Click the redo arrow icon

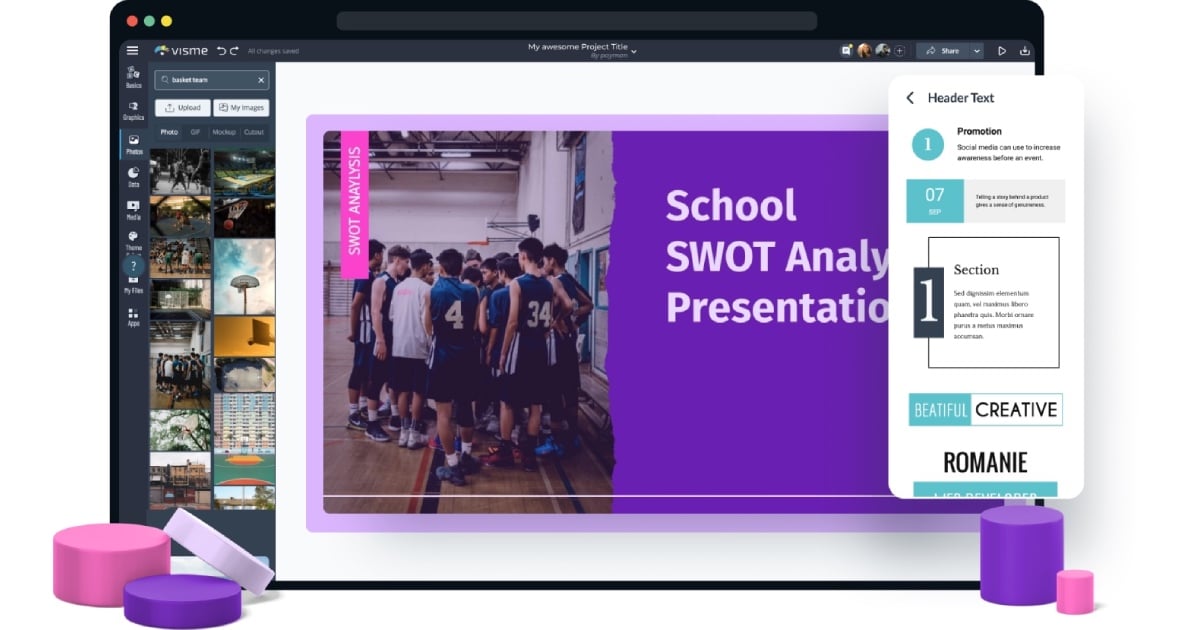[234, 51]
